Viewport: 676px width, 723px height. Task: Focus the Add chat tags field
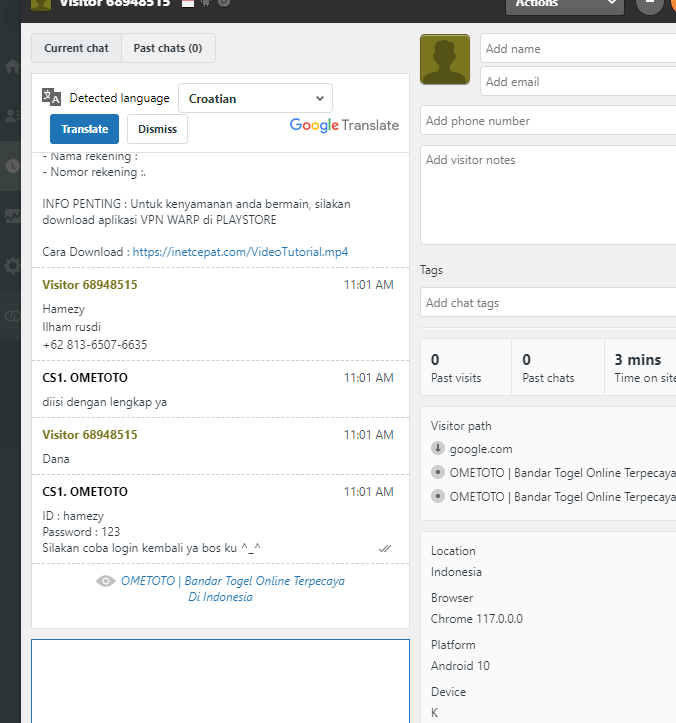(x=548, y=302)
